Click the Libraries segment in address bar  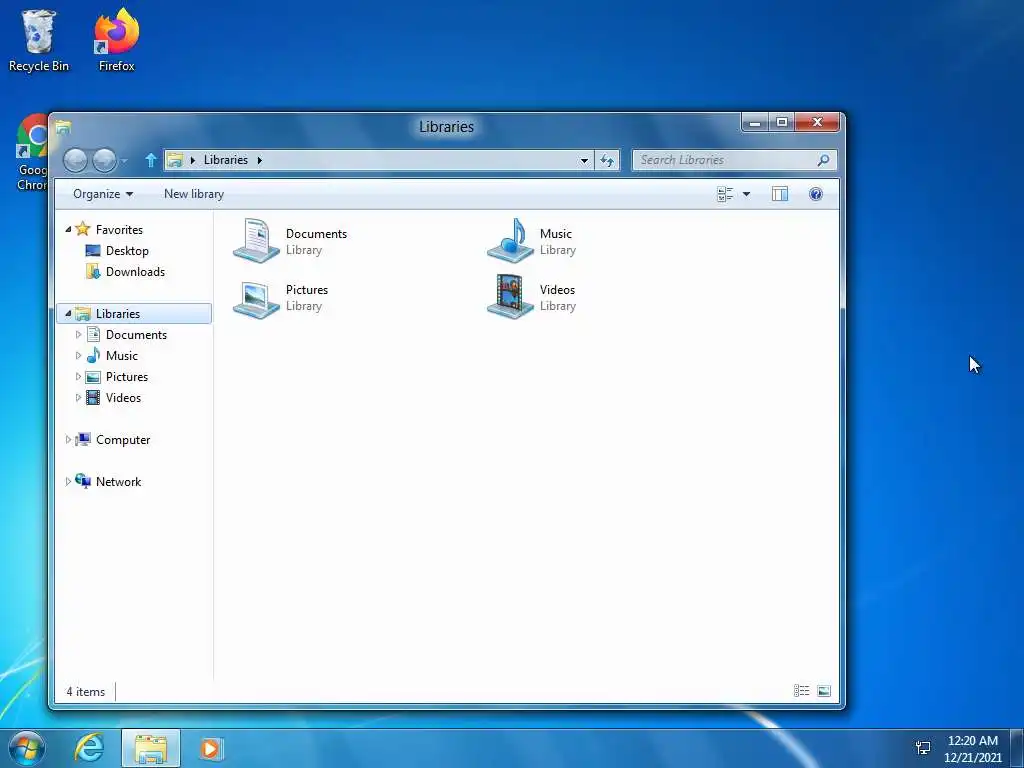pos(226,160)
